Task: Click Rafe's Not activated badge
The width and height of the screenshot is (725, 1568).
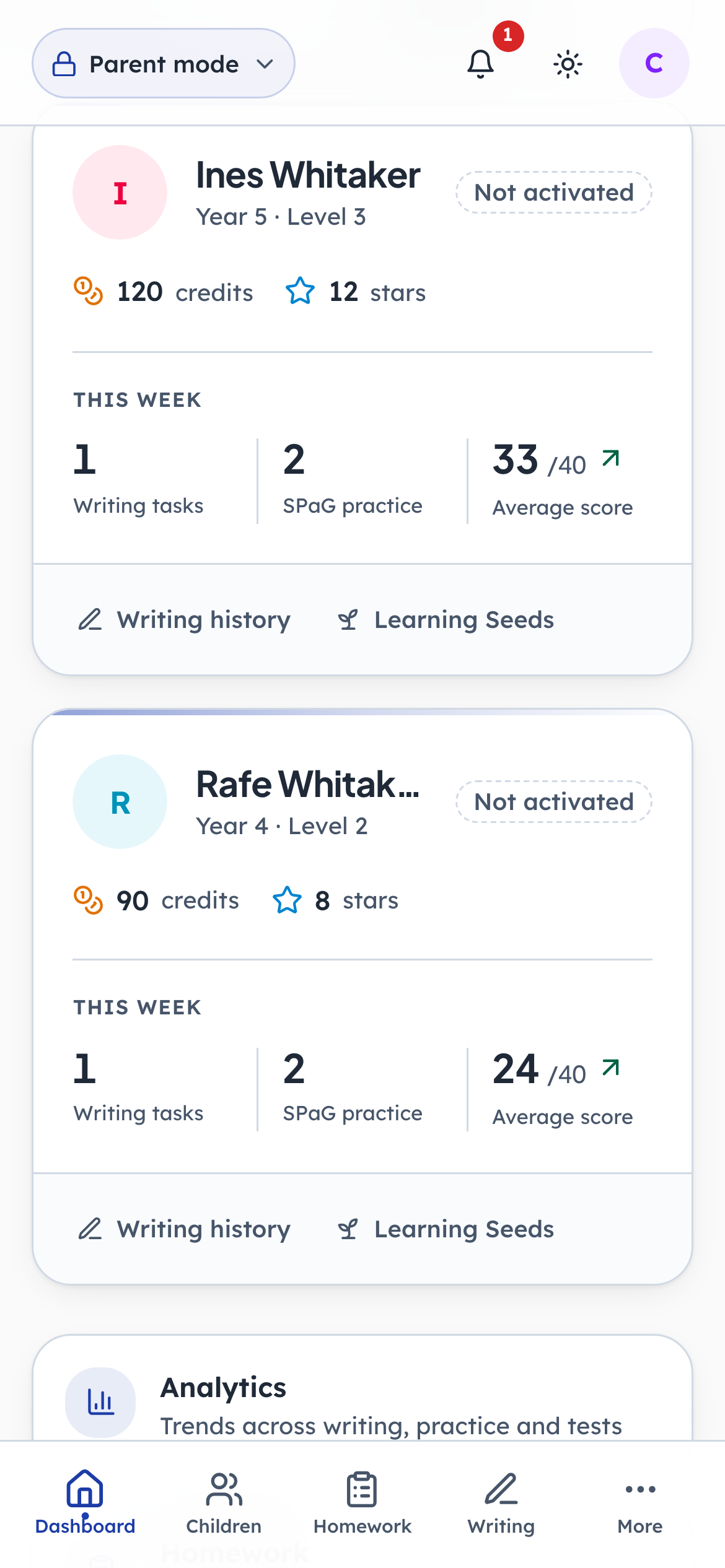Action: point(554,802)
